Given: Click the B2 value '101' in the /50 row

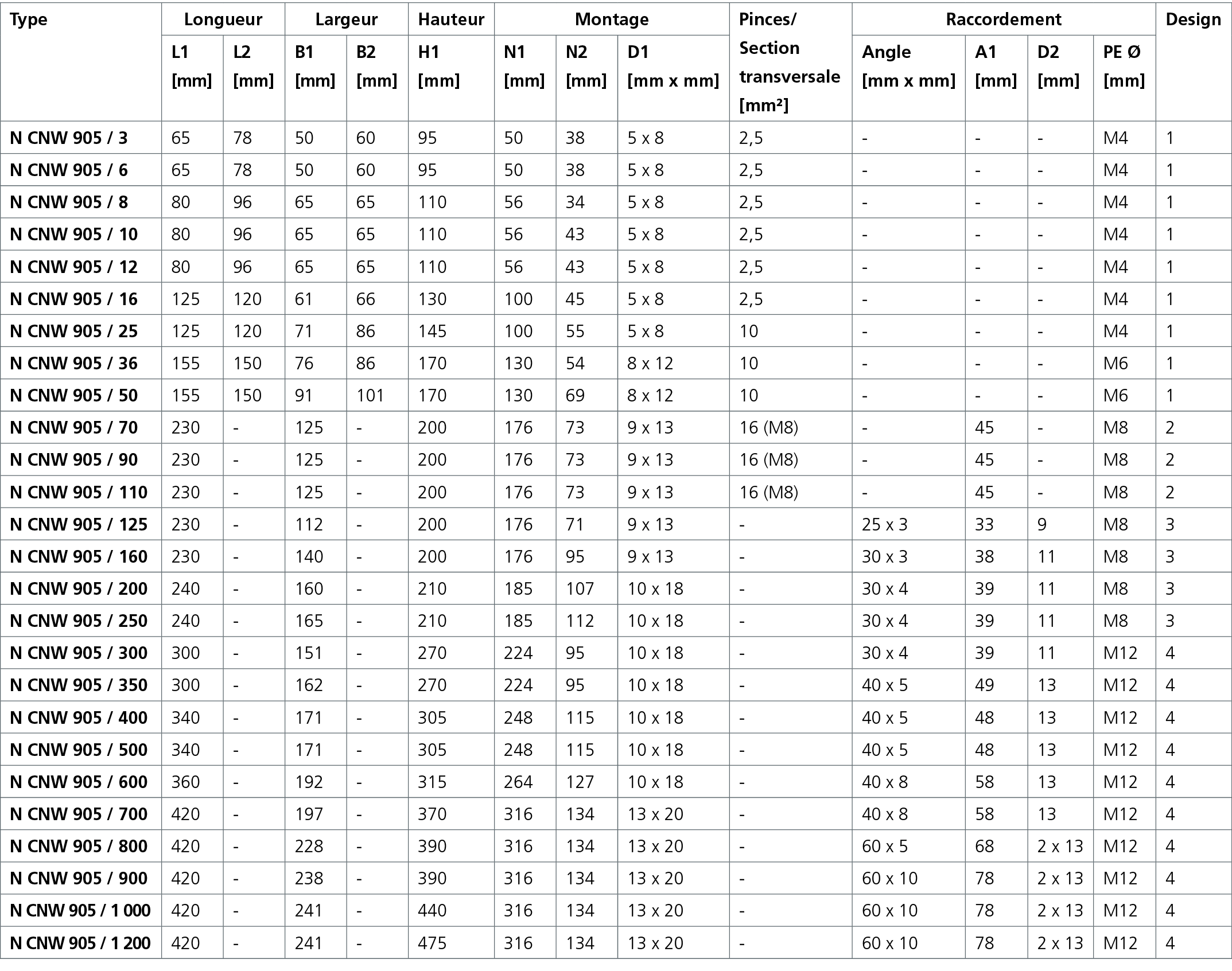Looking at the screenshot, I should pyautogui.click(x=370, y=395).
